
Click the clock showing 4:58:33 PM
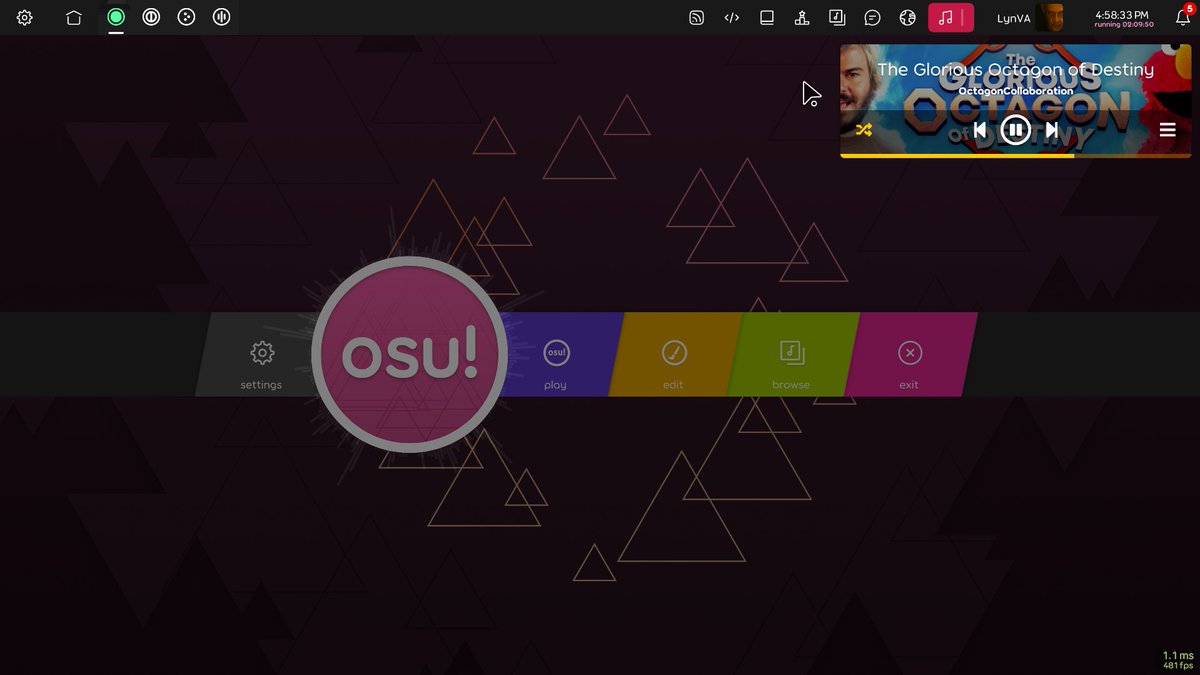[1124, 17]
